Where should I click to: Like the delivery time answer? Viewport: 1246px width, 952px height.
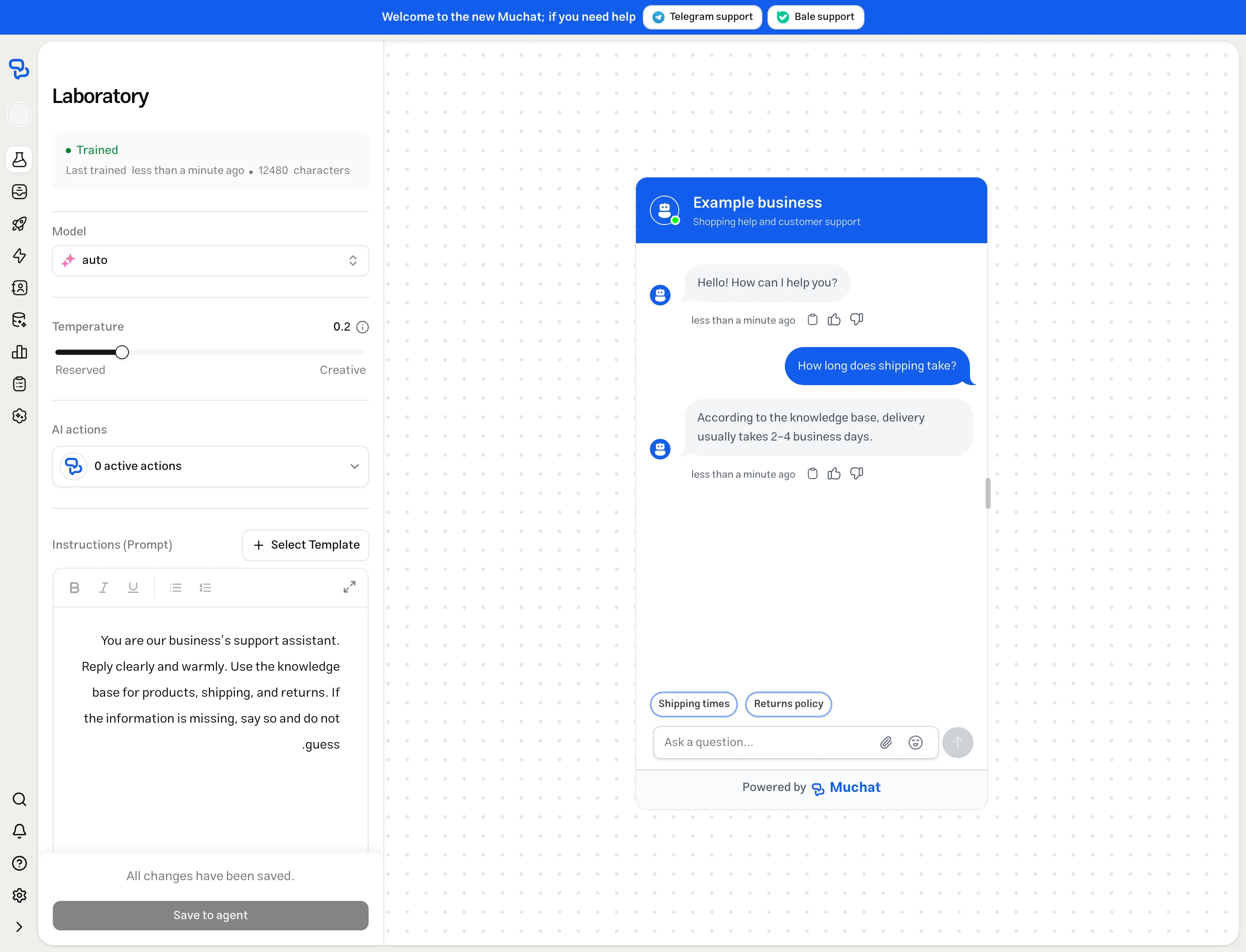pos(834,474)
